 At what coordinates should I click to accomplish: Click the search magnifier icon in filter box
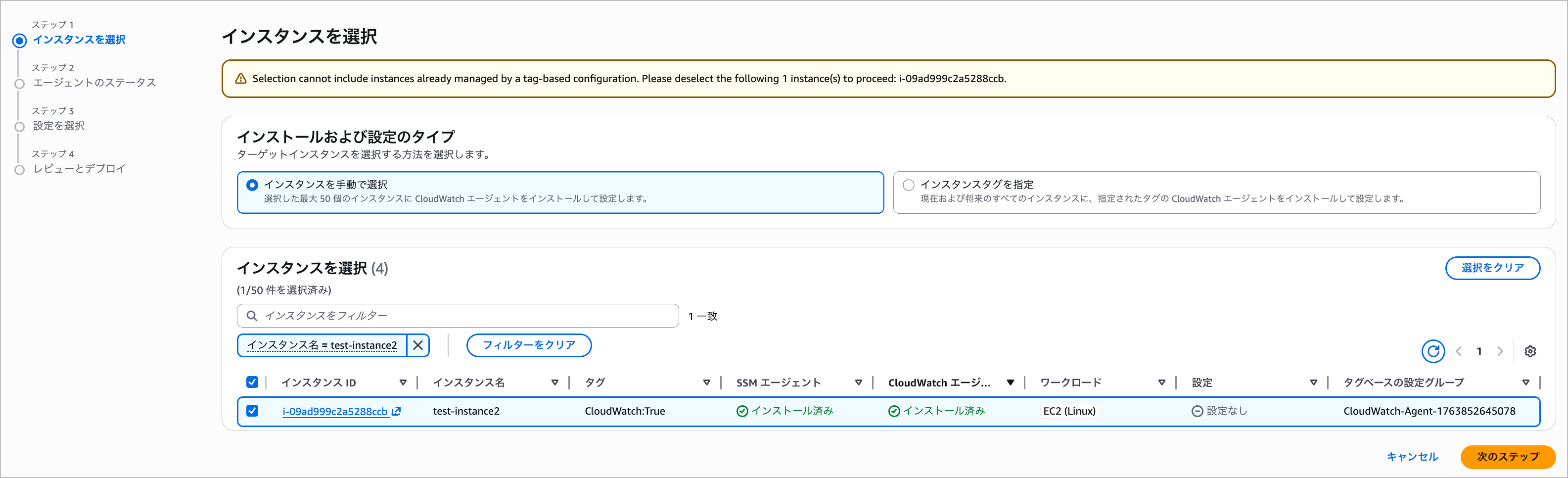click(251, 315)
